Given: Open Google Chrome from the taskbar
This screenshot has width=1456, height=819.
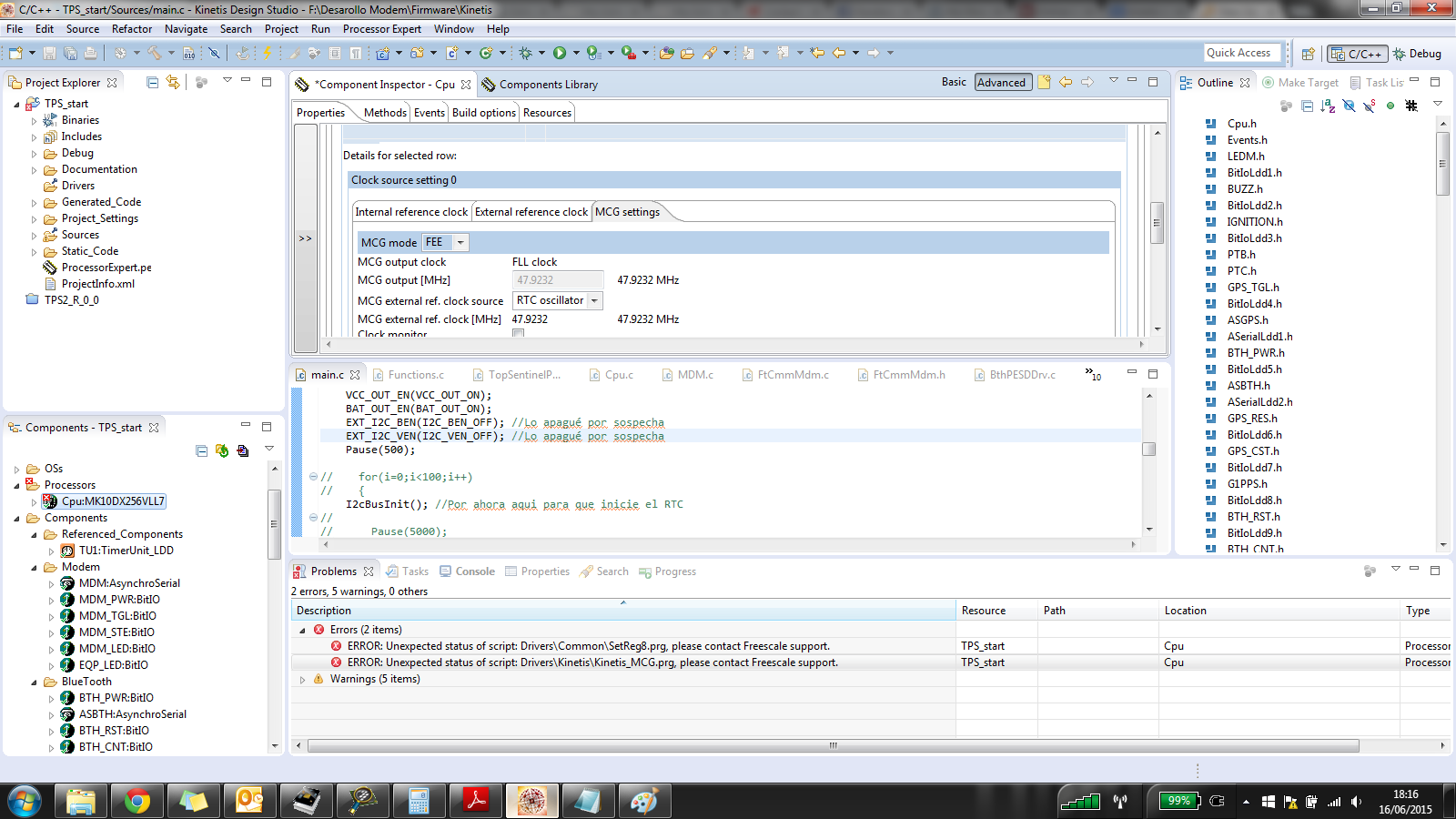Looking at the screenshot, I should pos(137,801).
